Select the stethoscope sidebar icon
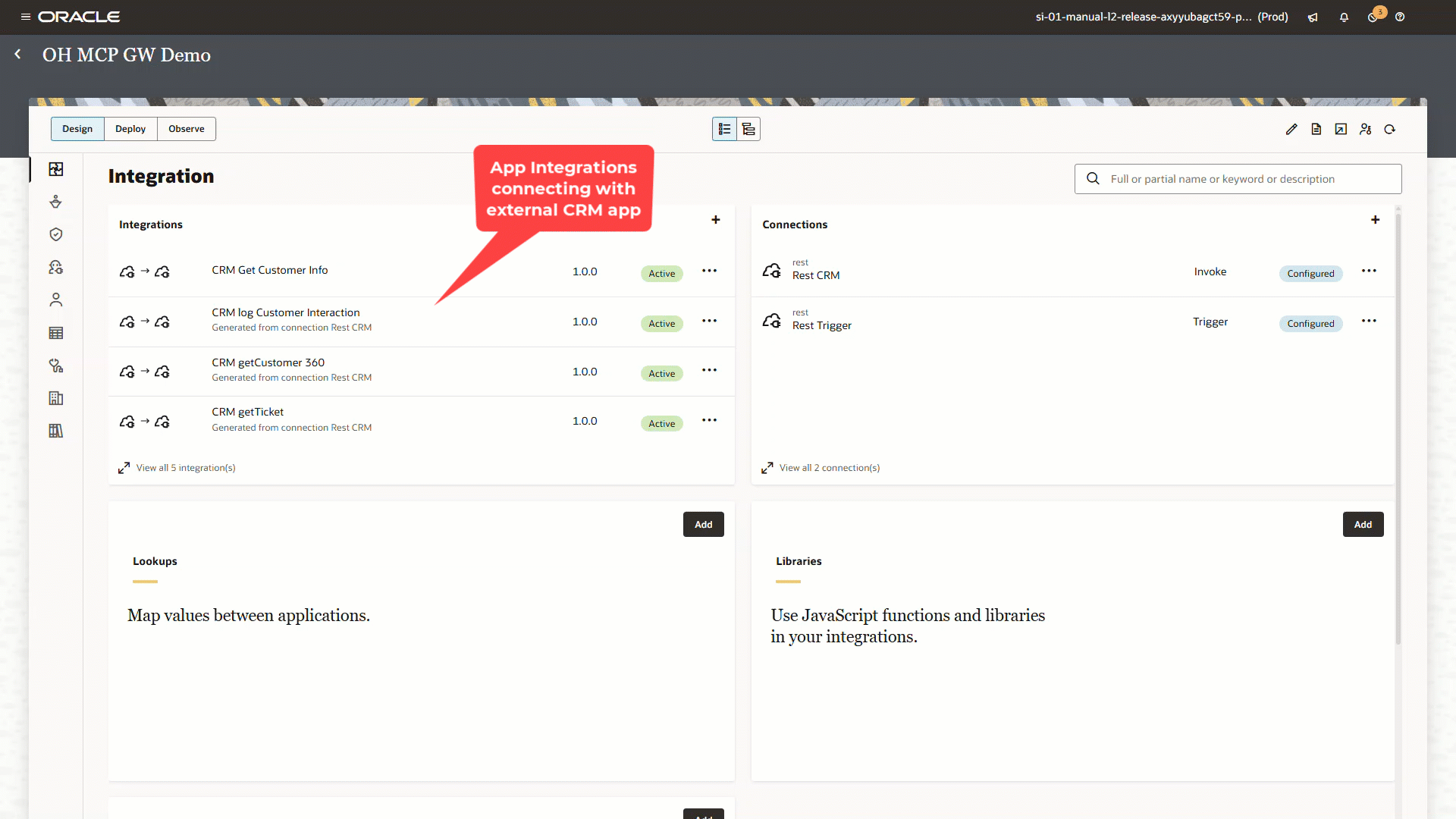The height and width of the screenshot is (819, 1456). pyautogui.click(x=56, y=366)
